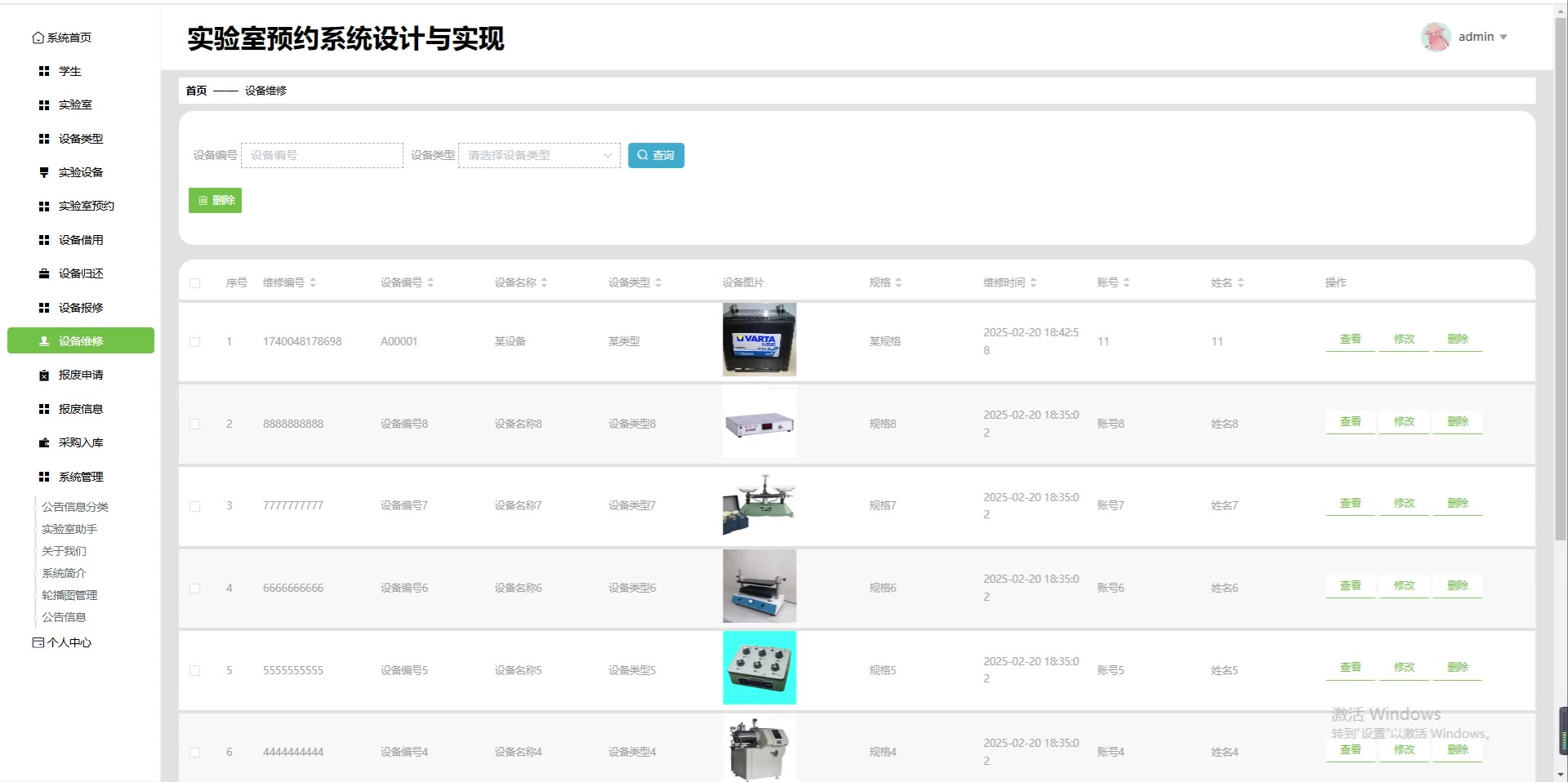The height and width of the screenshot is (782, 1568).
Task: Open the 设备类型 dropdown filter
Action: point(539,155)
